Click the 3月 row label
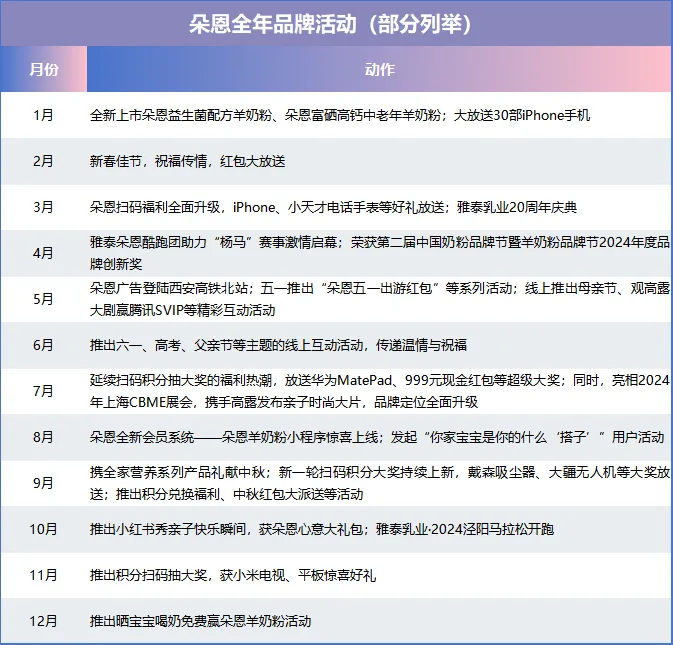Viewport: 673px width, 645px height. pos(44,207)
